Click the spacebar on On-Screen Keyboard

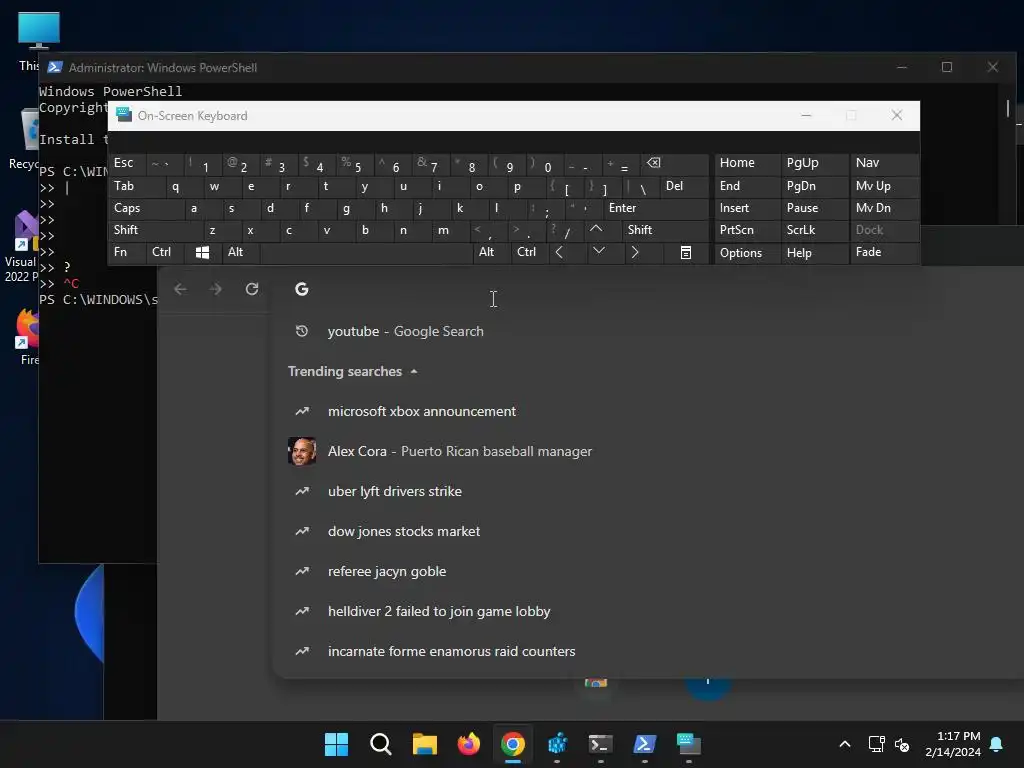coord(366,252)
